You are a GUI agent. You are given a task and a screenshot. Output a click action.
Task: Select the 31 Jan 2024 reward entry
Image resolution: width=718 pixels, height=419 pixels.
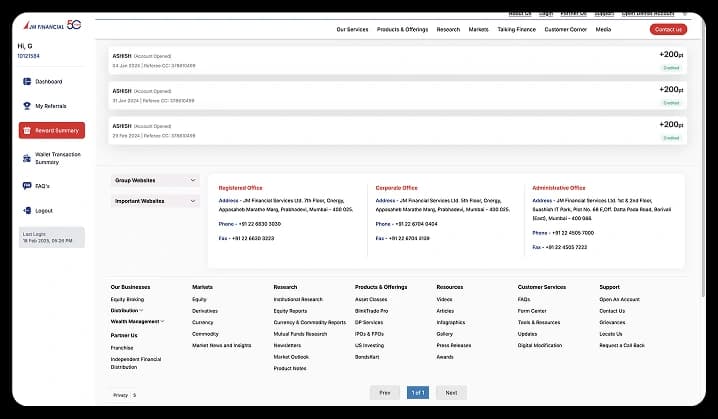pyautogui.click(x=397, y=95)
